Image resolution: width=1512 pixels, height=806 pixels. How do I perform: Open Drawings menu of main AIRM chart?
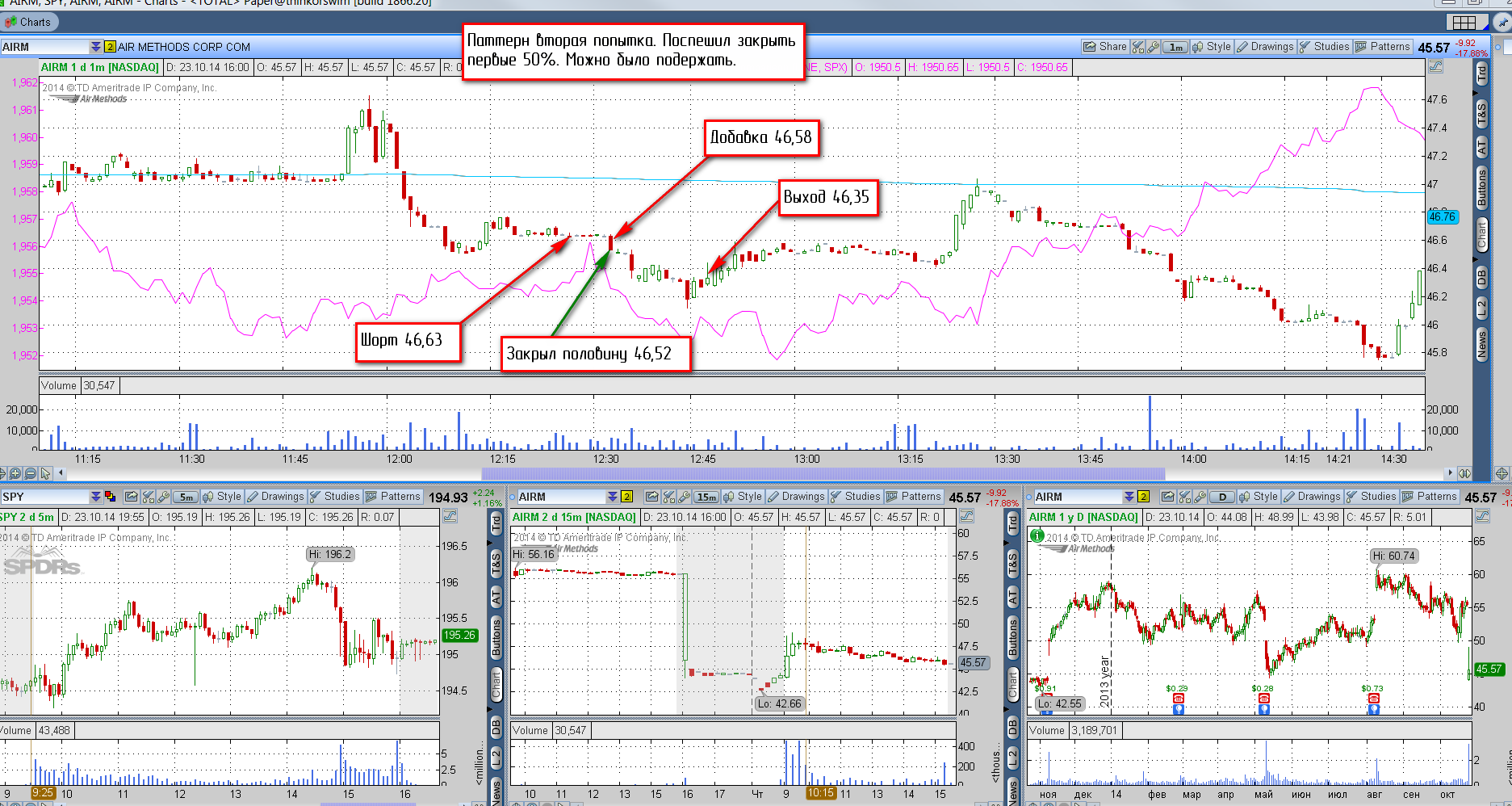point(1265,47)
